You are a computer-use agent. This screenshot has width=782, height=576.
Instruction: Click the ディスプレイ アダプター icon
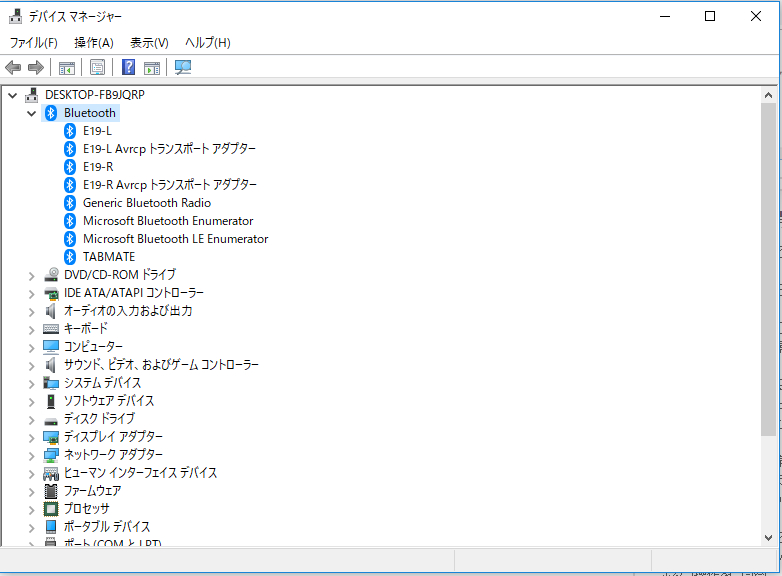(x=51, y=437)
